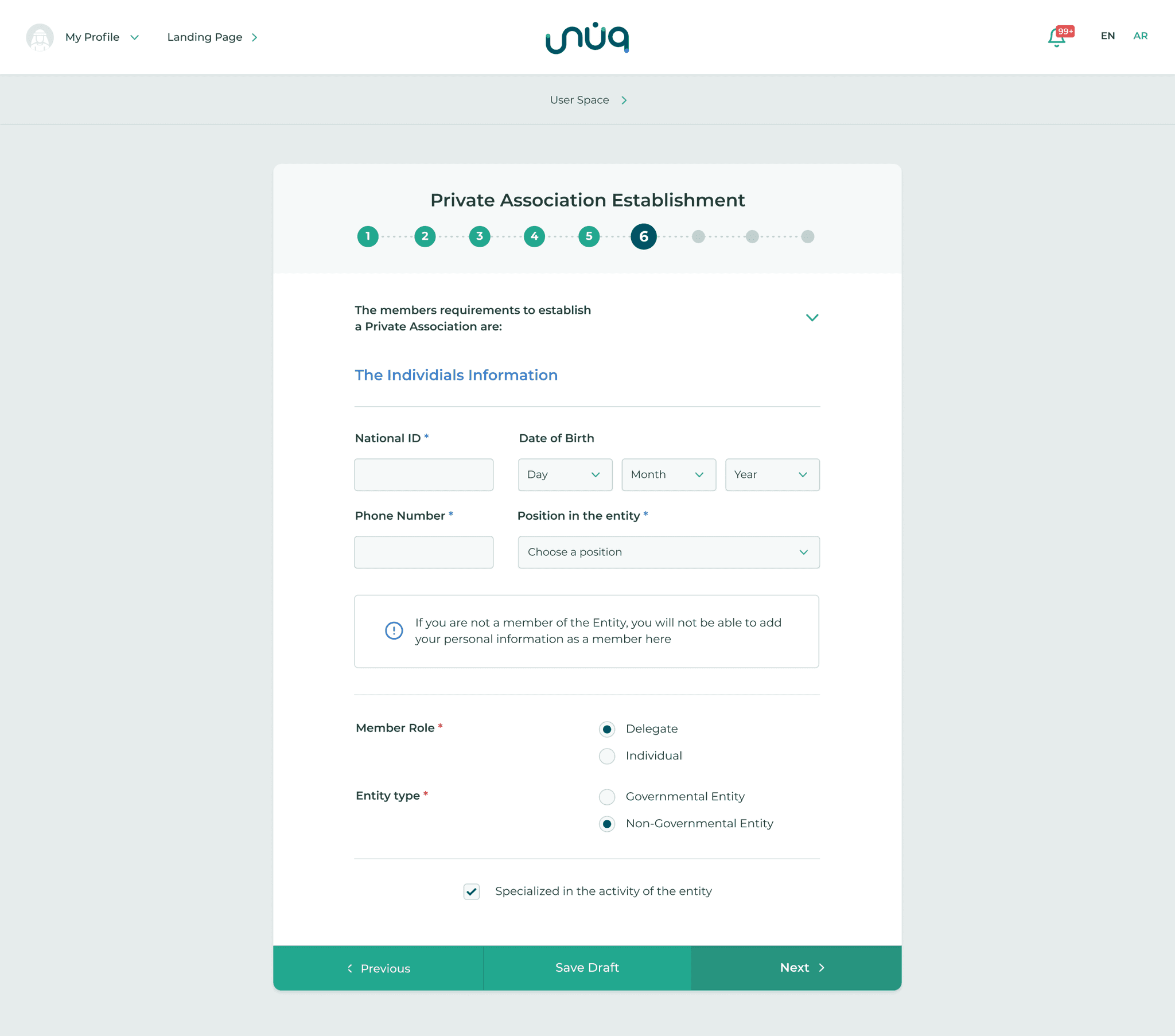Enable Specialized in the activity checkbox
The width and height of the screenshot is (1175, 1036).
(x=472, y=891)
